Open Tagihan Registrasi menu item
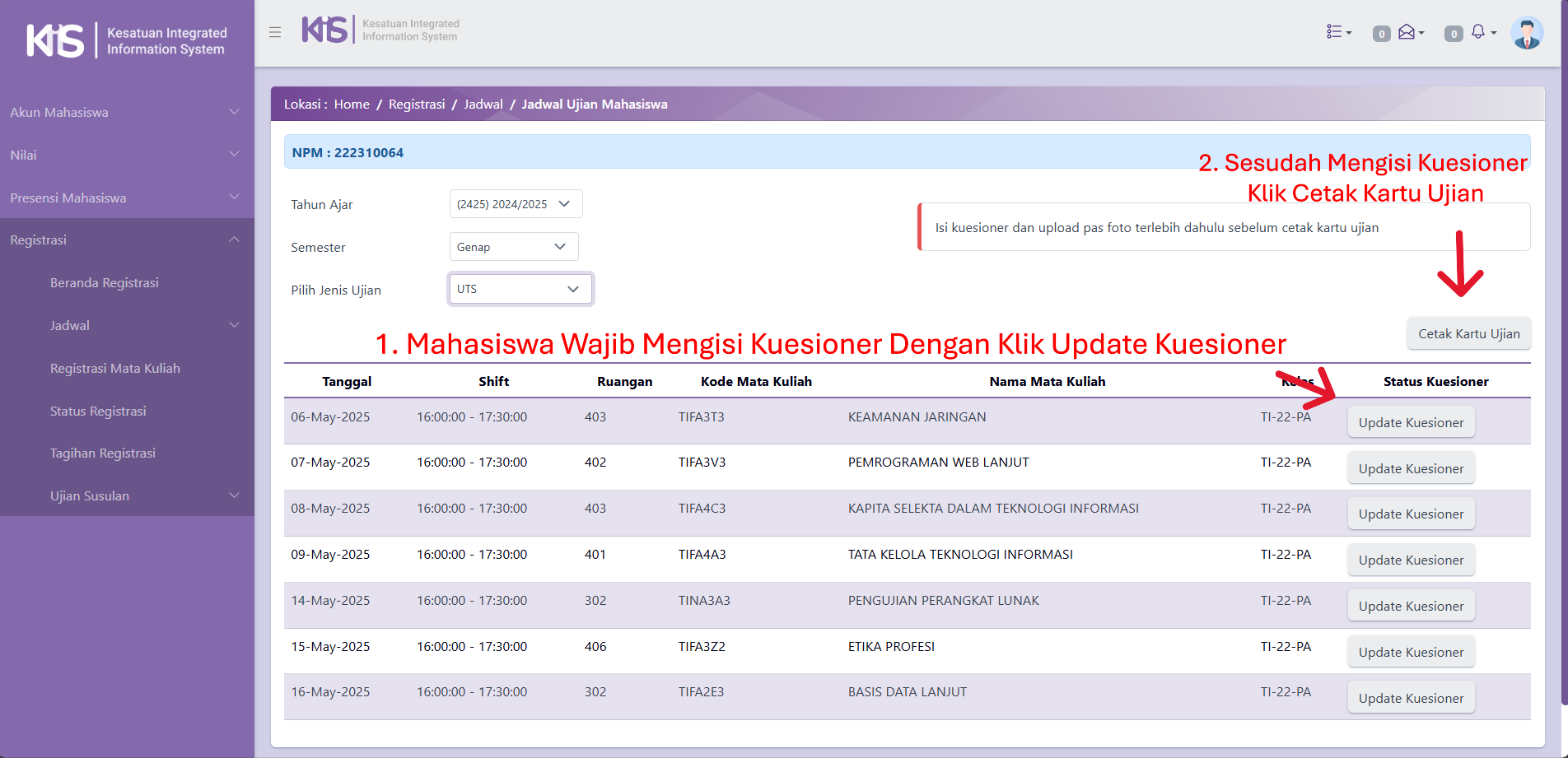The width and height of the screenshot is (1568, 758). pos(103,453)
